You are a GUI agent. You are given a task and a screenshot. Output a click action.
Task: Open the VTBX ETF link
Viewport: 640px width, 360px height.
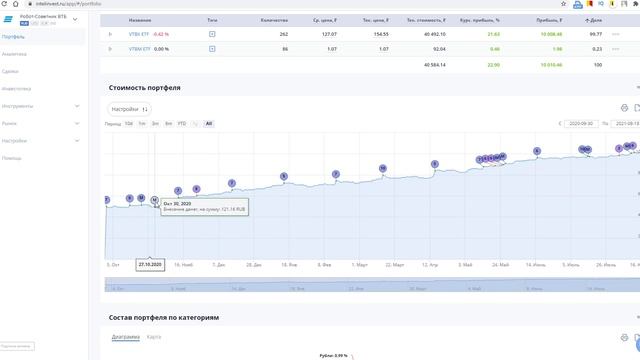click(x=139, y=34)
